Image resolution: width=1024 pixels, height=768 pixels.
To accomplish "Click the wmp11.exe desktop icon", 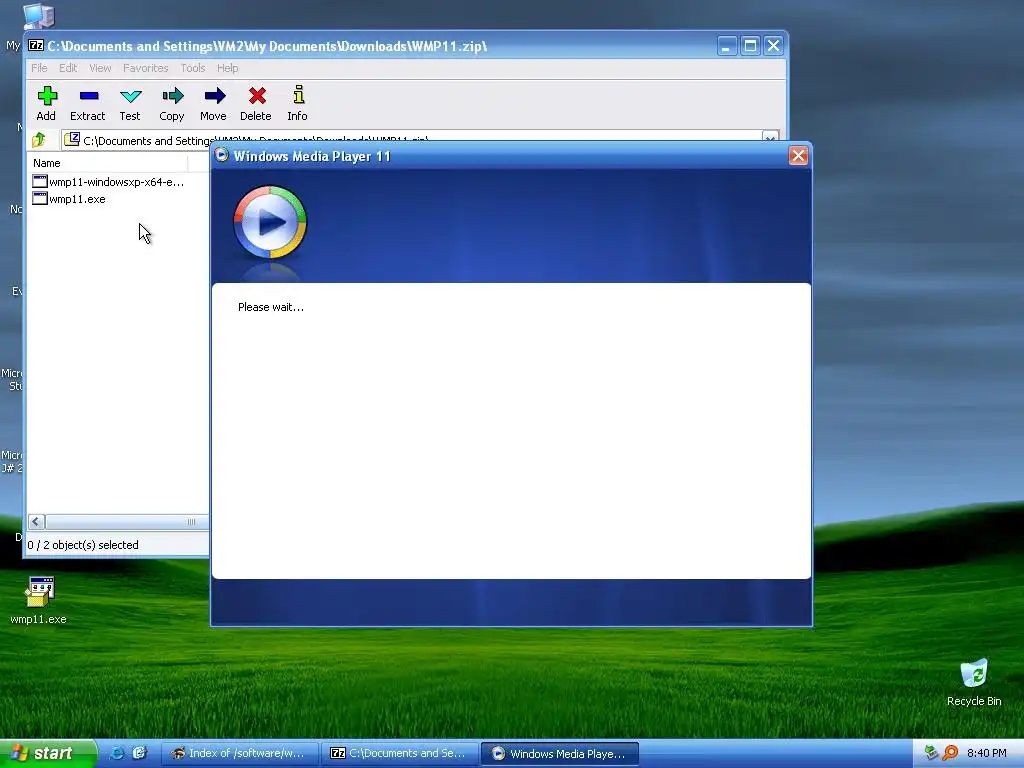I will (x=39, y=600).
